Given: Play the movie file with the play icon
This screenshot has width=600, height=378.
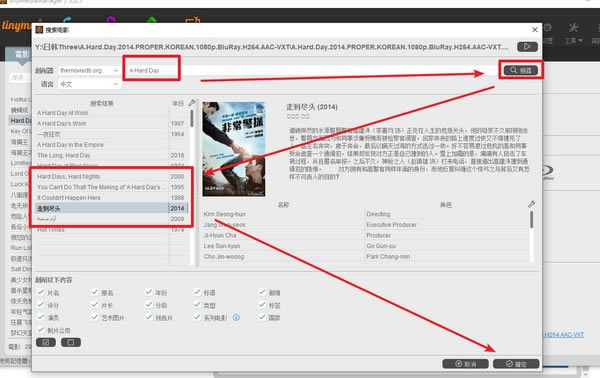Looking at the screenshot, I should [x=527, y=47].
